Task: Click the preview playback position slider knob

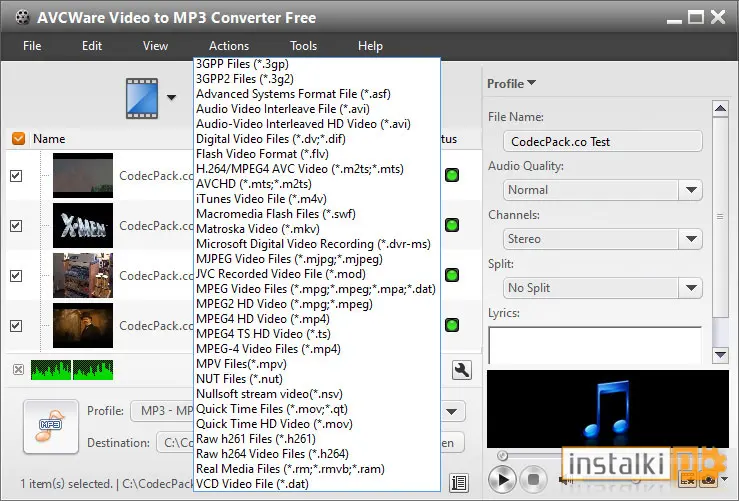Action: tap(502, 455)
